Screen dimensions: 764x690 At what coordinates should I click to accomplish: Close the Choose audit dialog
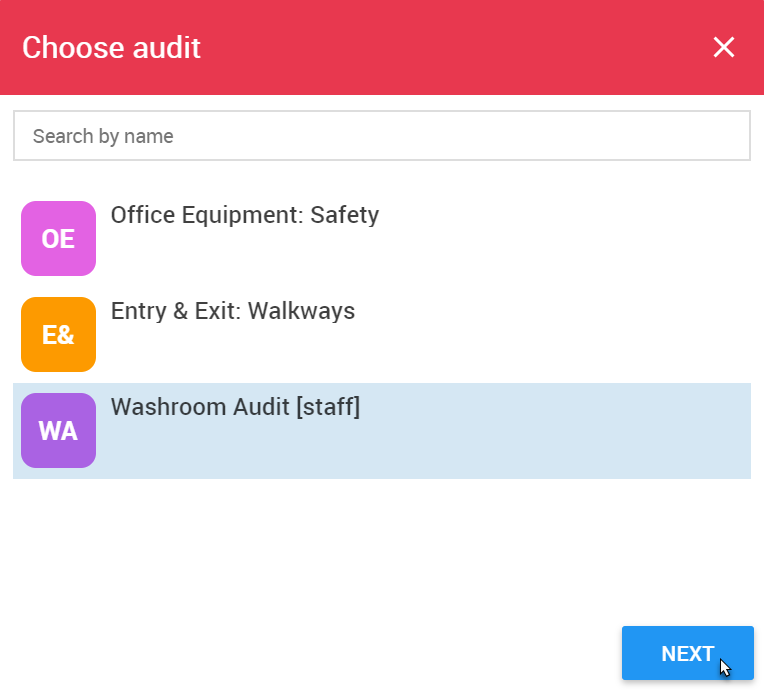click(x=724, y=47)
